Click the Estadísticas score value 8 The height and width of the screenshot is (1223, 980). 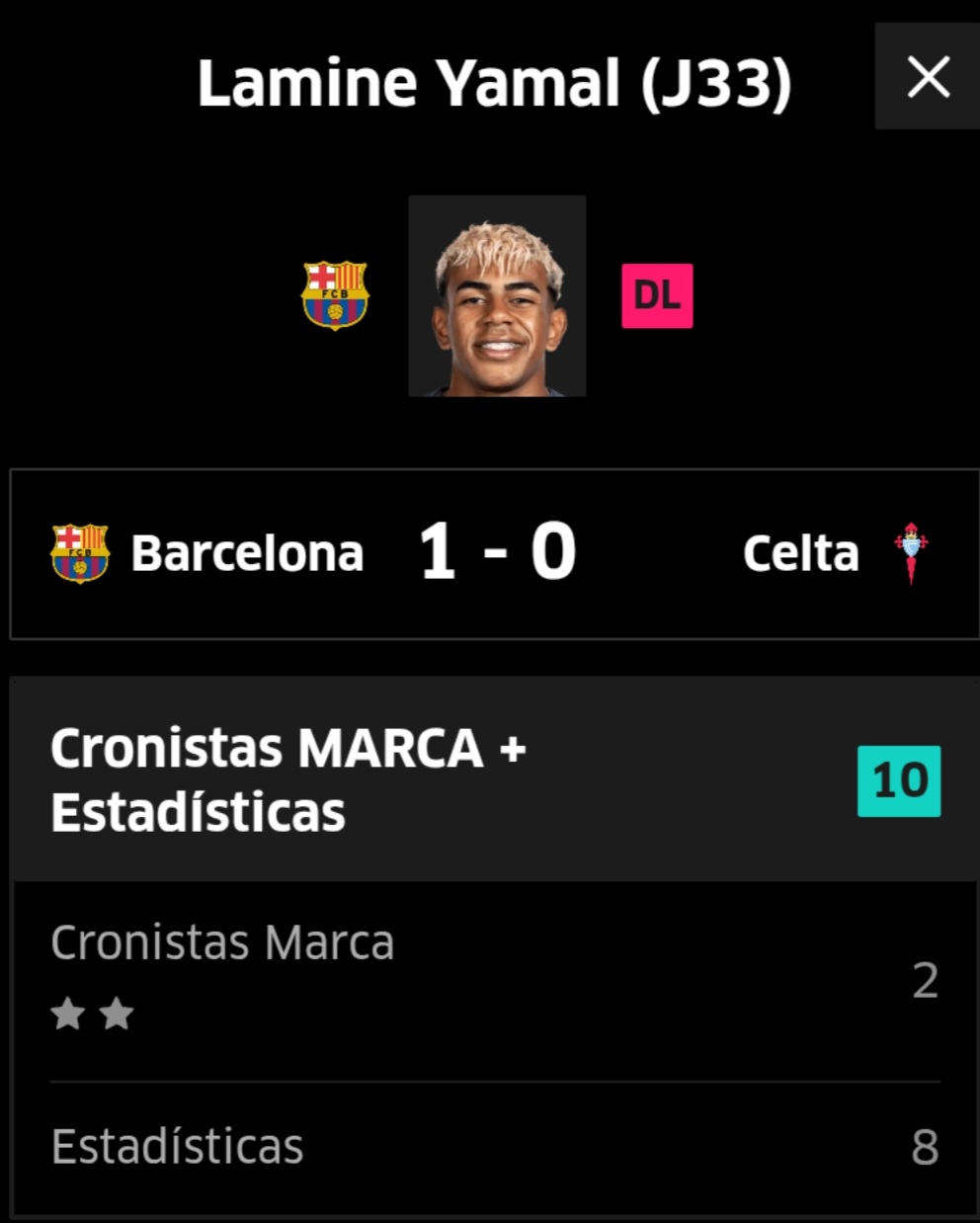(925, 1147)
